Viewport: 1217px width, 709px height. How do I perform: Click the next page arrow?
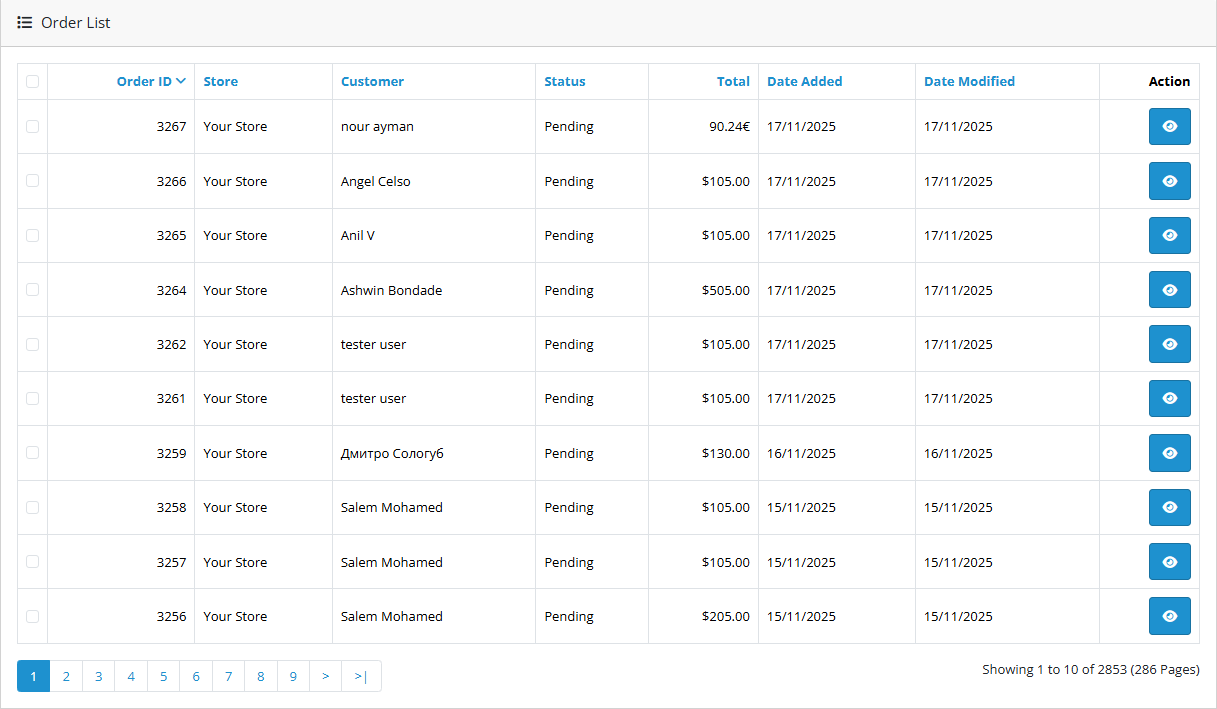pos(326,676)
